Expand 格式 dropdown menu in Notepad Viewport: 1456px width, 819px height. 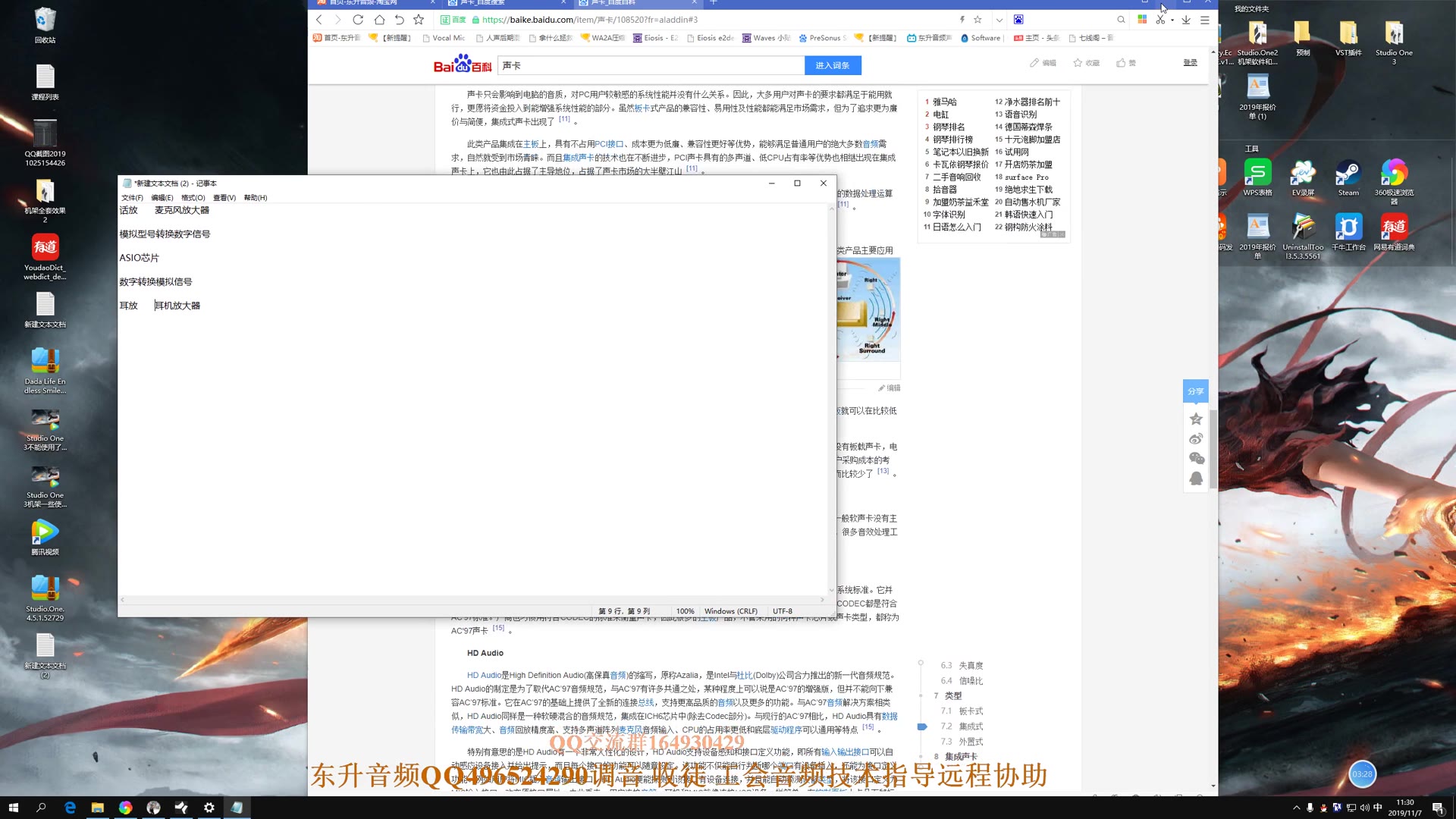pyautogui.click(x=192, y=196)
